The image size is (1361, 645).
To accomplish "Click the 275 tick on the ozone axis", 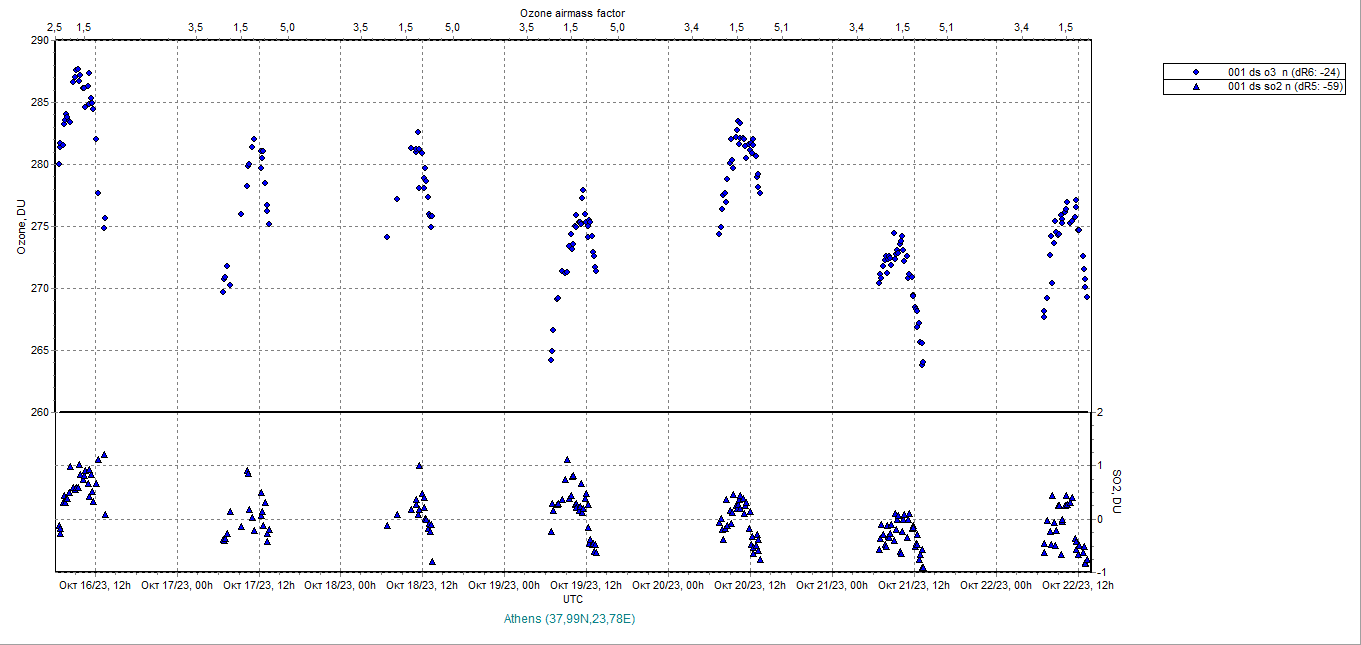I will (39, 226).
